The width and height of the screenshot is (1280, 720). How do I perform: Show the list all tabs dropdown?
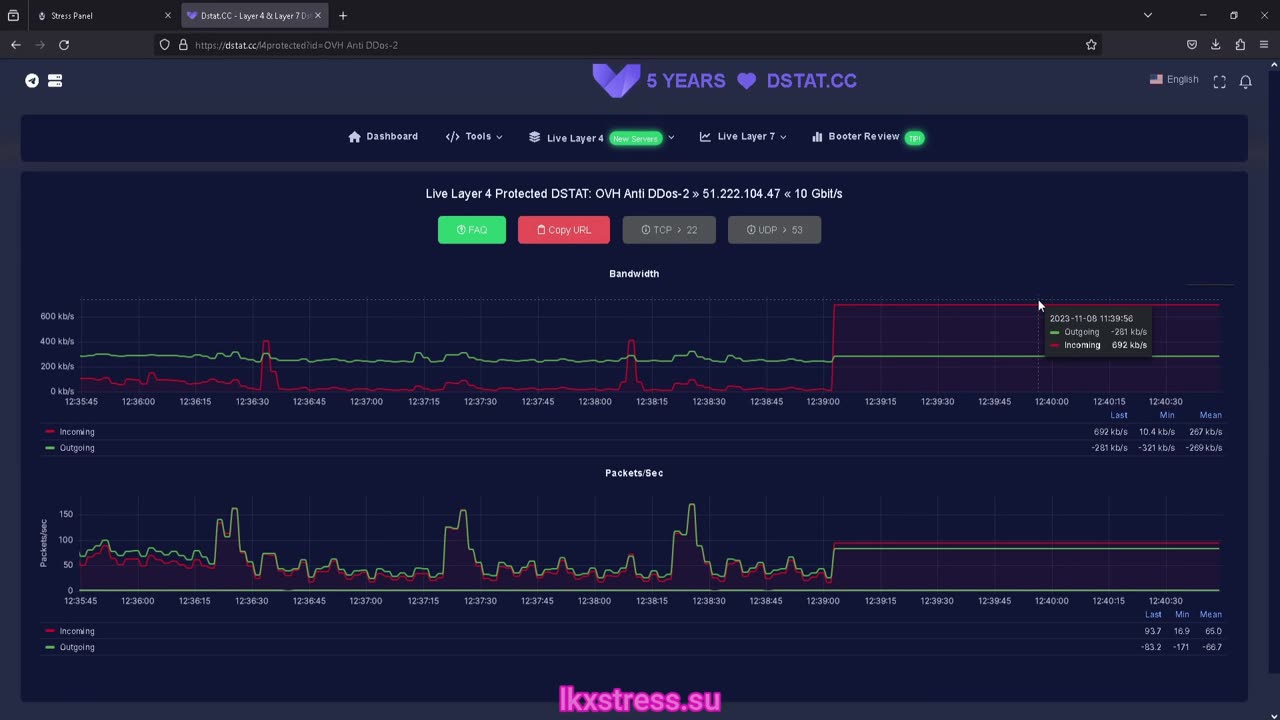pos(1148,16)
